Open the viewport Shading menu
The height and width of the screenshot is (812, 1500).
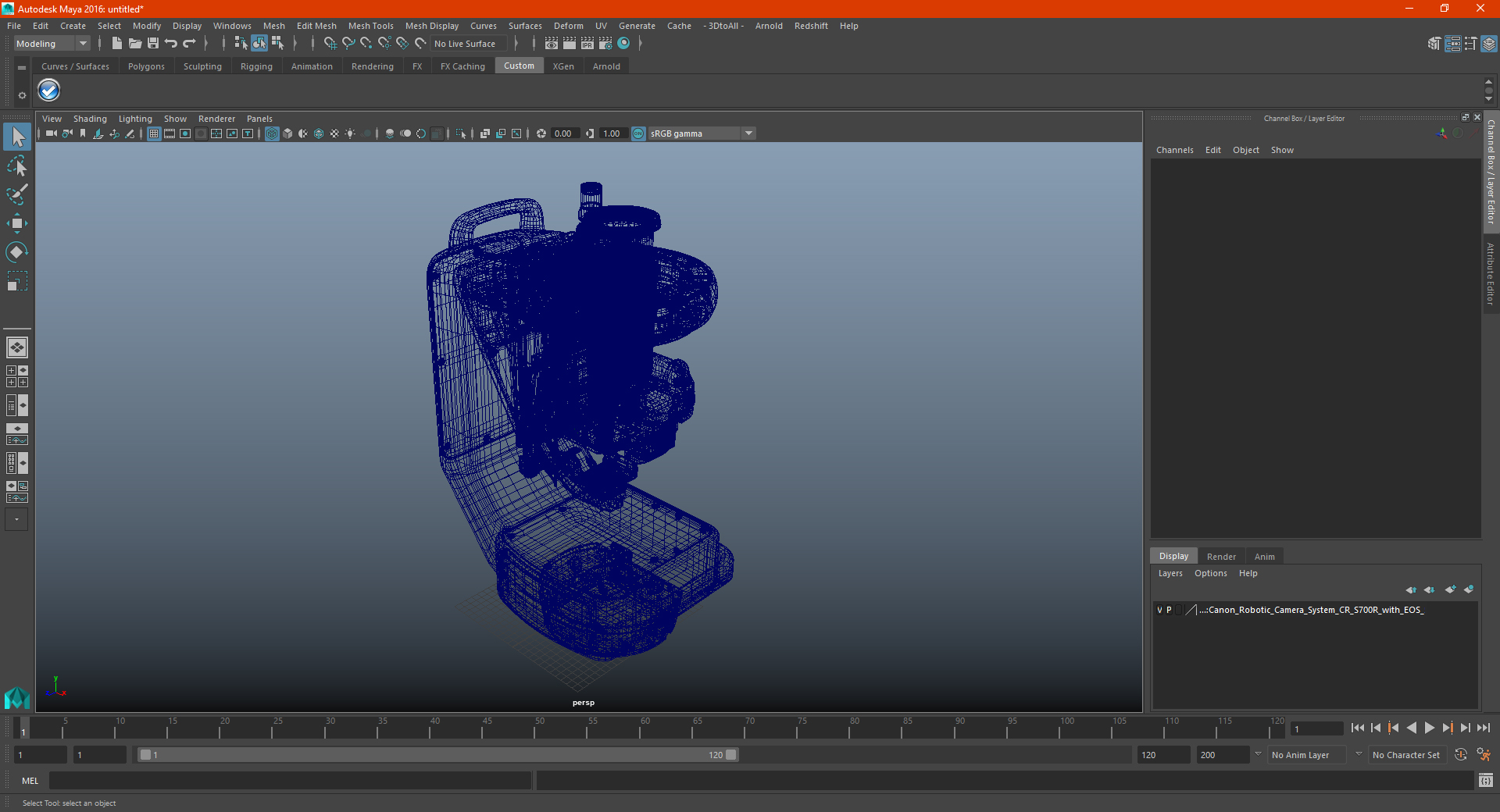pyautogui.click(x=90, y=119)
